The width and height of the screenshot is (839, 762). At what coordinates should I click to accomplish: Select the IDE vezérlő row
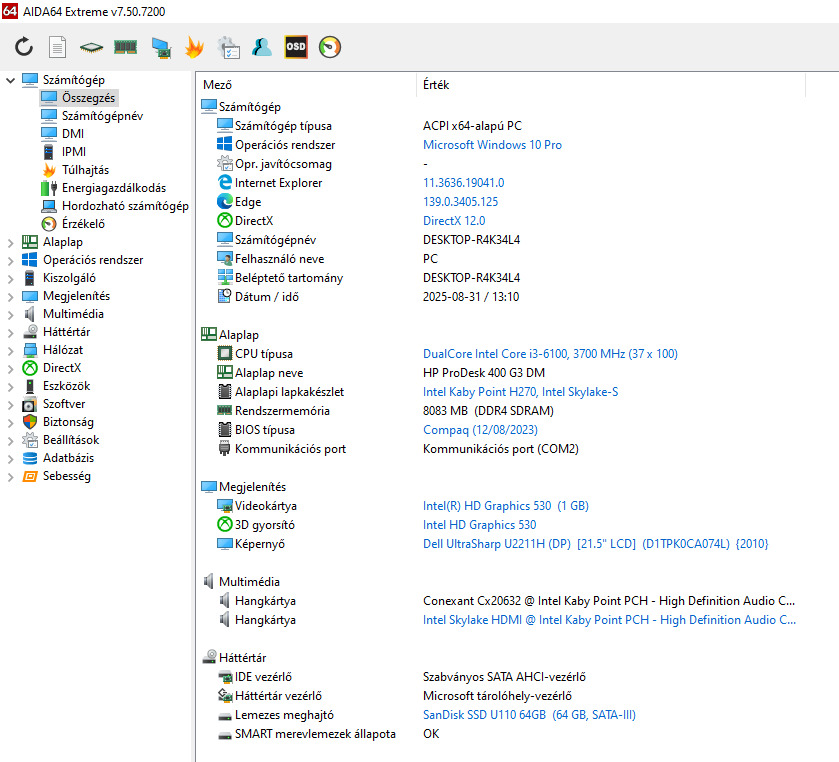(x=503, y=677)
